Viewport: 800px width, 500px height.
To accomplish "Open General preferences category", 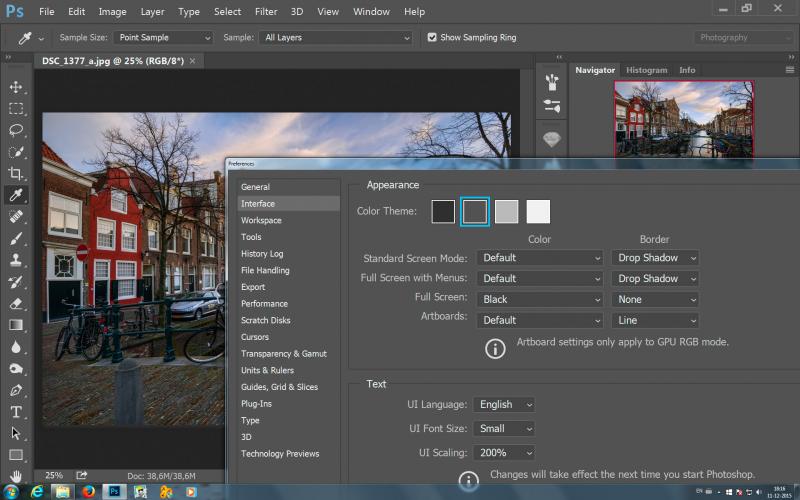I will 288,187.
